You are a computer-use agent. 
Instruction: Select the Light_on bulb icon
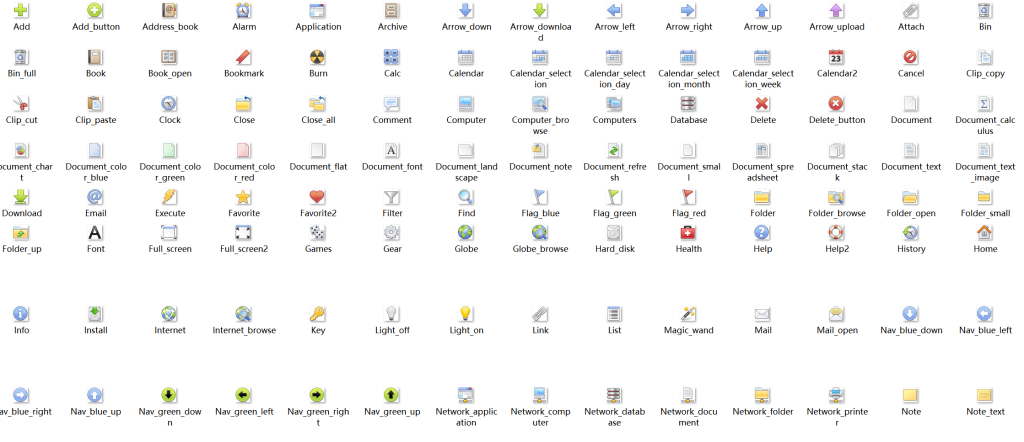(466, 313)
